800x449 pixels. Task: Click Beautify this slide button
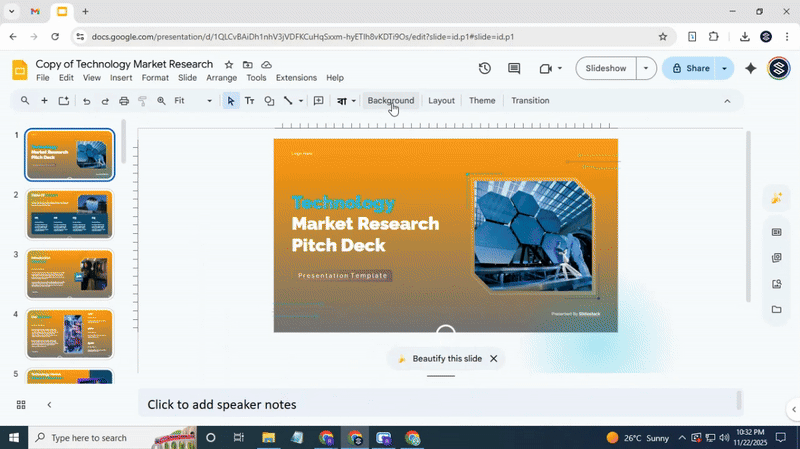click(x=439, y=358)
